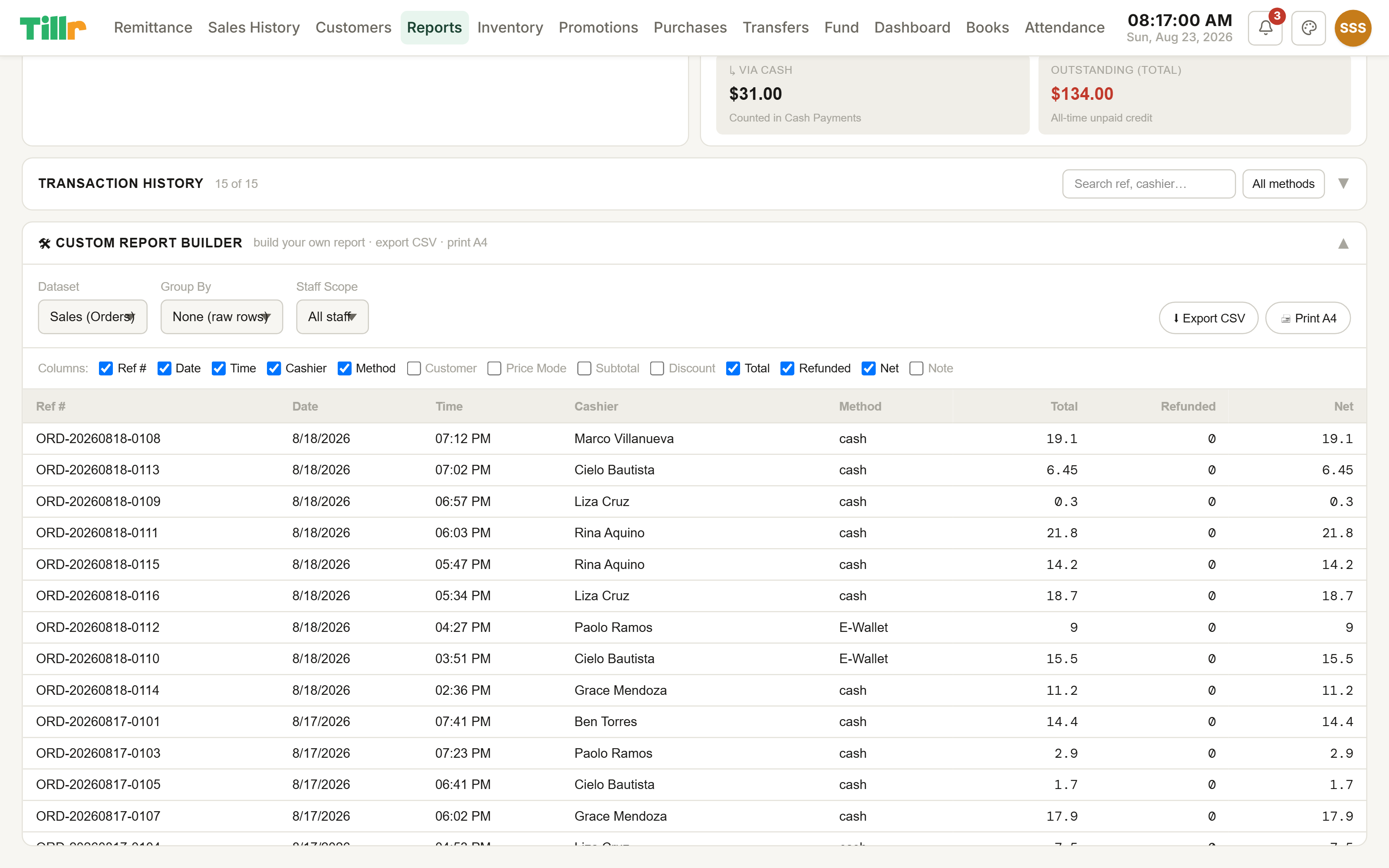
Task: Uncheck the Total column checkbox
Action: (733, 368)
